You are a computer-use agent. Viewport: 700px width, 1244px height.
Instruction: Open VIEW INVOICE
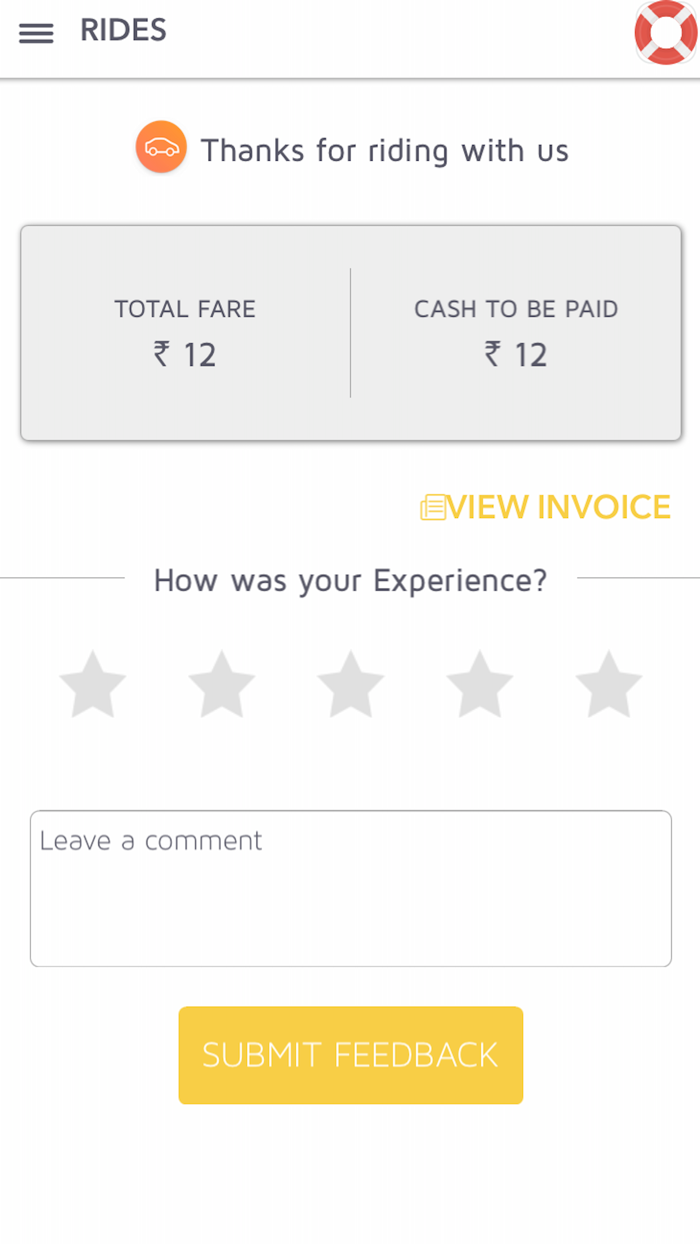(x=560, y=507)
